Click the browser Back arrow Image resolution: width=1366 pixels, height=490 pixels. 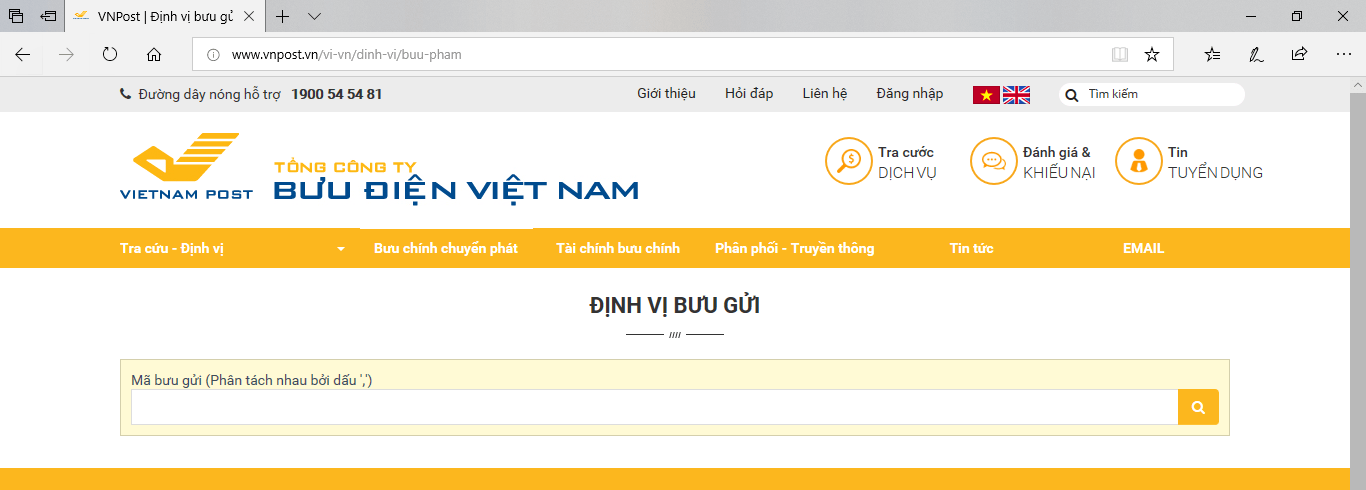pos(23,54)
